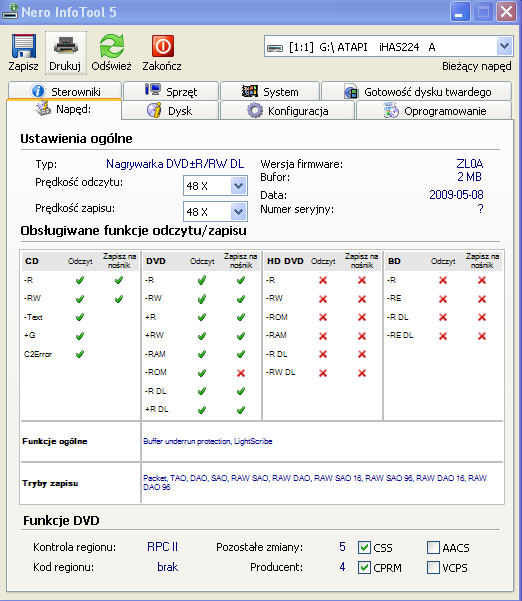Click the Zakończ red power icon
Image resolution: width=522 pixels, height=601 pixels.
tap(163, 46)
